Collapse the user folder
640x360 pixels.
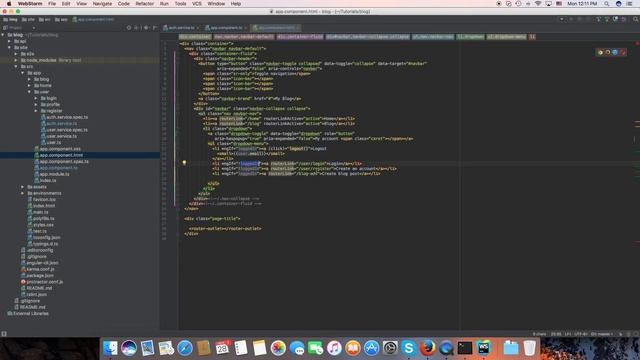coord(29,92)
